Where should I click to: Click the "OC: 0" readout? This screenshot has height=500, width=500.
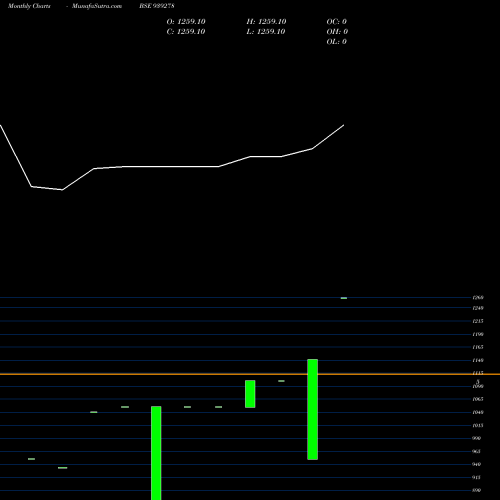pos(337,22)
